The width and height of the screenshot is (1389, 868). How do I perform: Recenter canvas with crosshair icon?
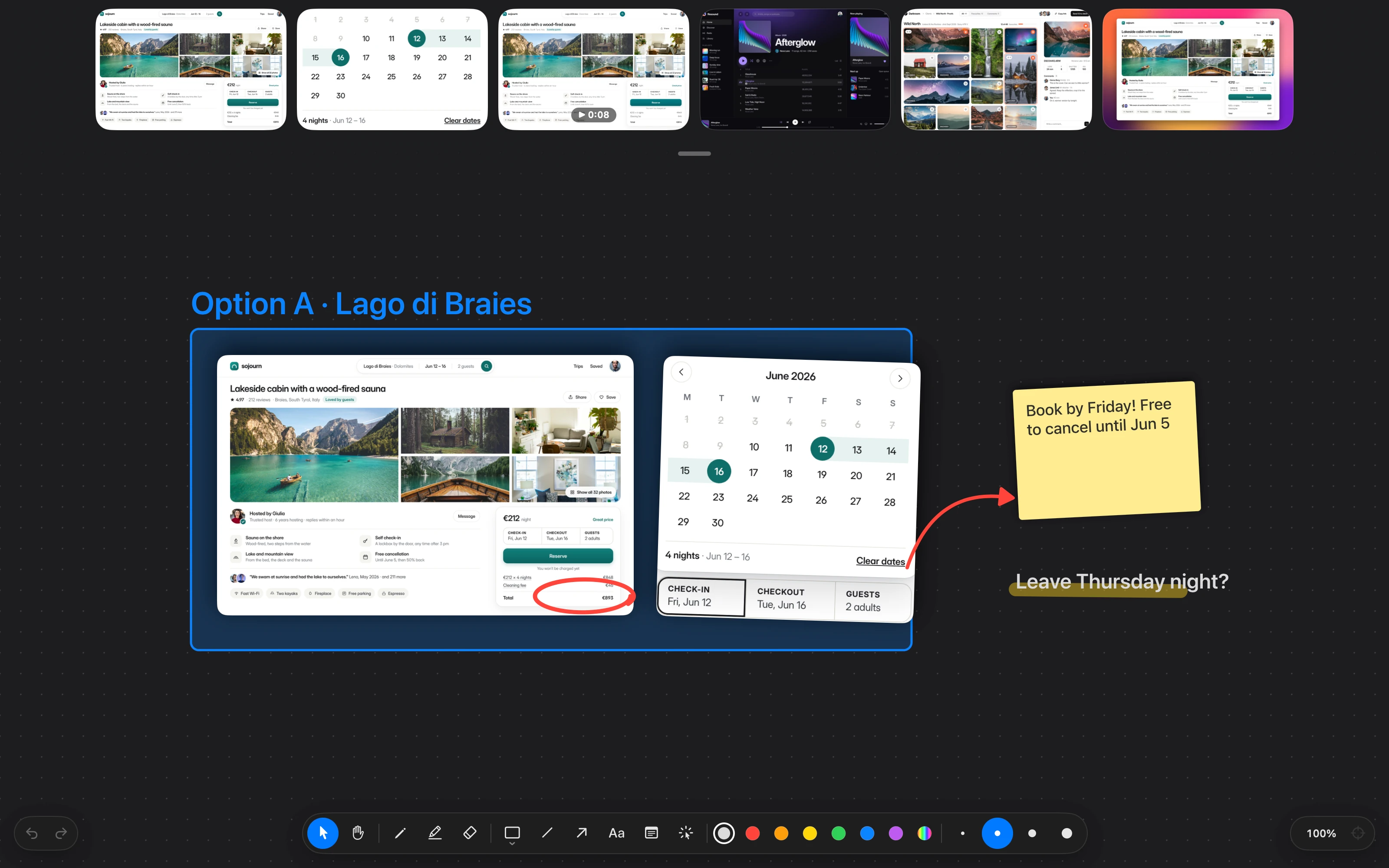pos(1358,834)
